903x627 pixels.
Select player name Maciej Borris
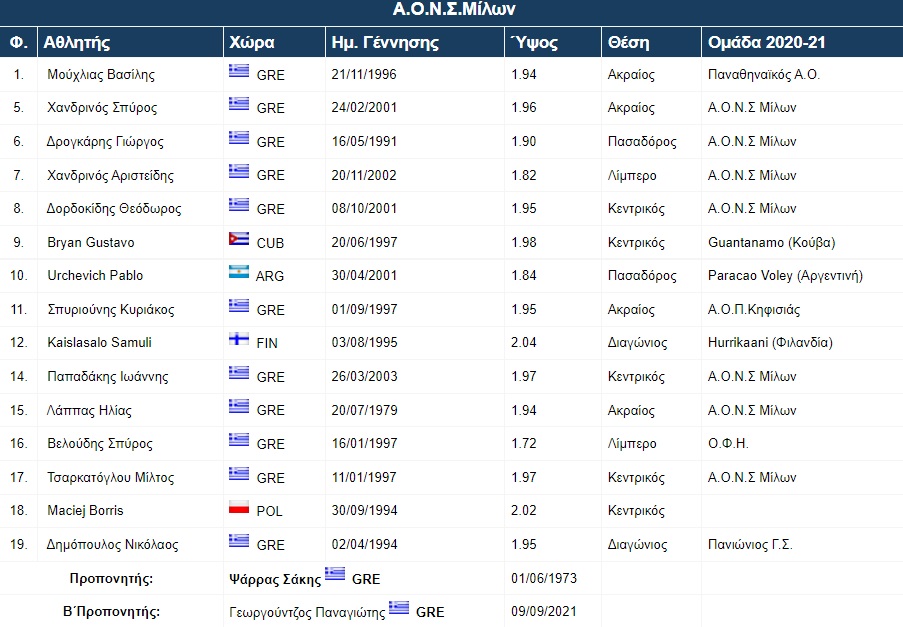click(85, 511)
